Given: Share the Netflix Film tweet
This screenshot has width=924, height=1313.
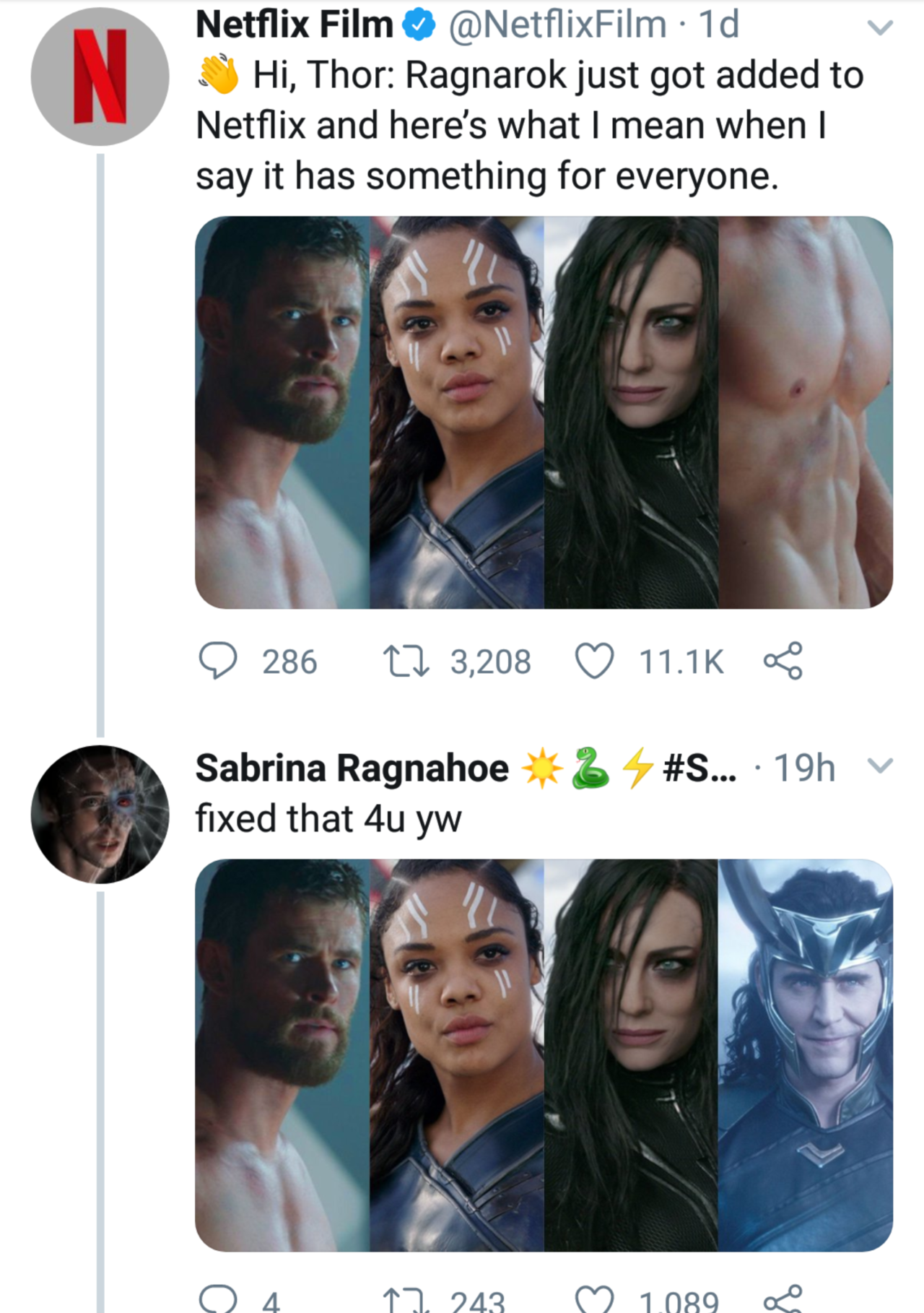Looking at the screenshot, I should [x=783, y=661].
